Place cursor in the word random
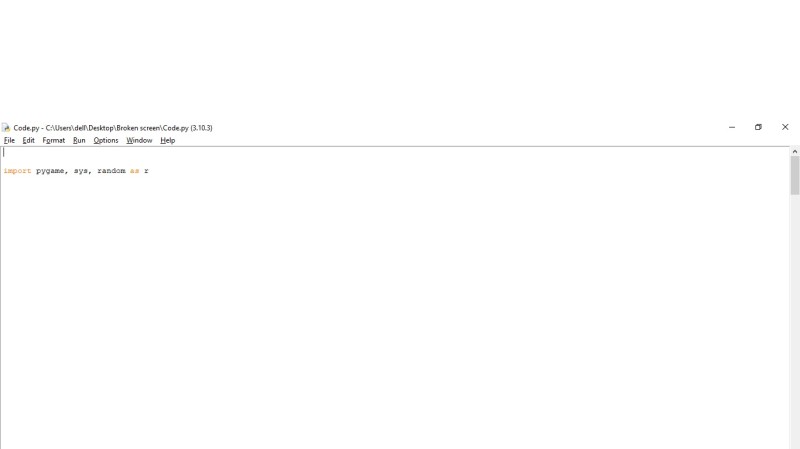The height and width of the screenshot is (449, 800). pyautogui.click(x=111, y=171)
